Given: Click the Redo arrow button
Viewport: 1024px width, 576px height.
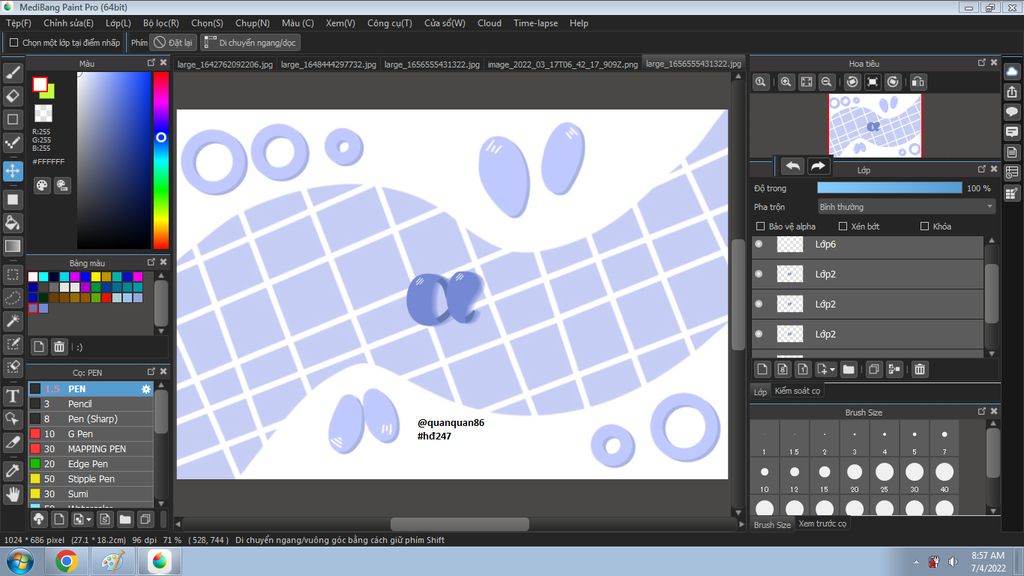Looking at the screenshot, I should [x=818, y=166].
